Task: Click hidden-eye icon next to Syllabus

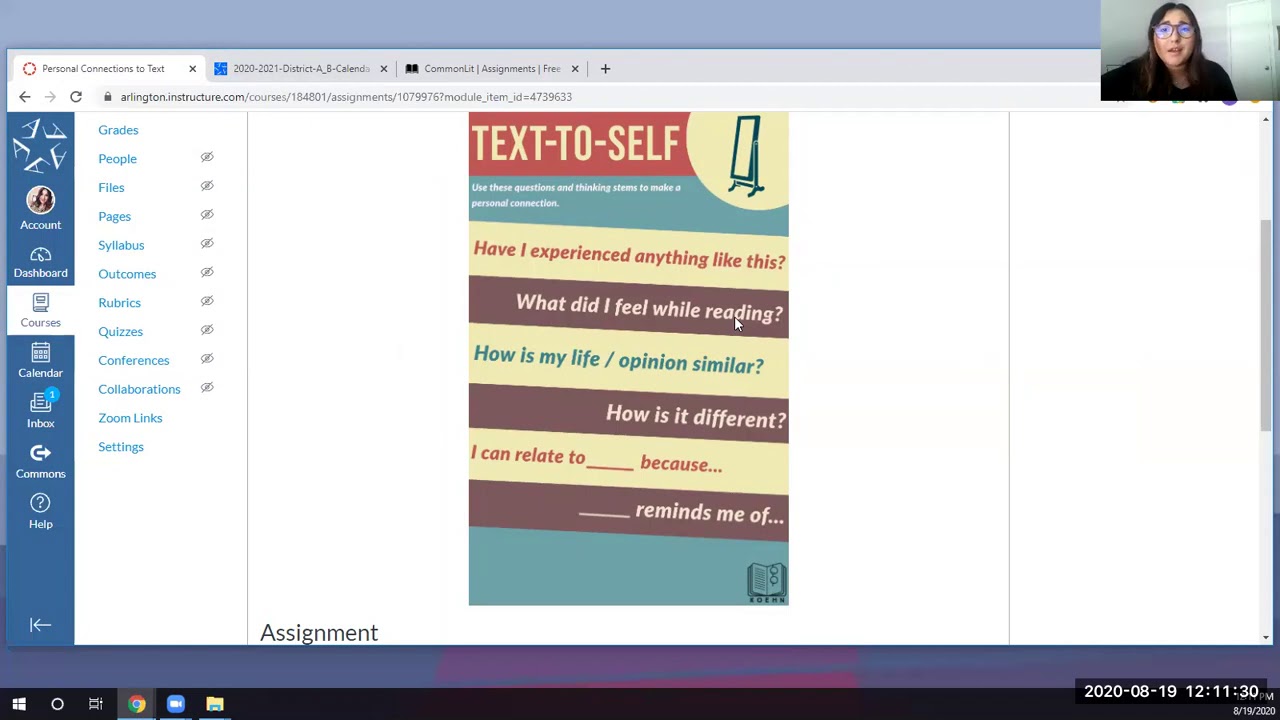Action: pos(207,244)
